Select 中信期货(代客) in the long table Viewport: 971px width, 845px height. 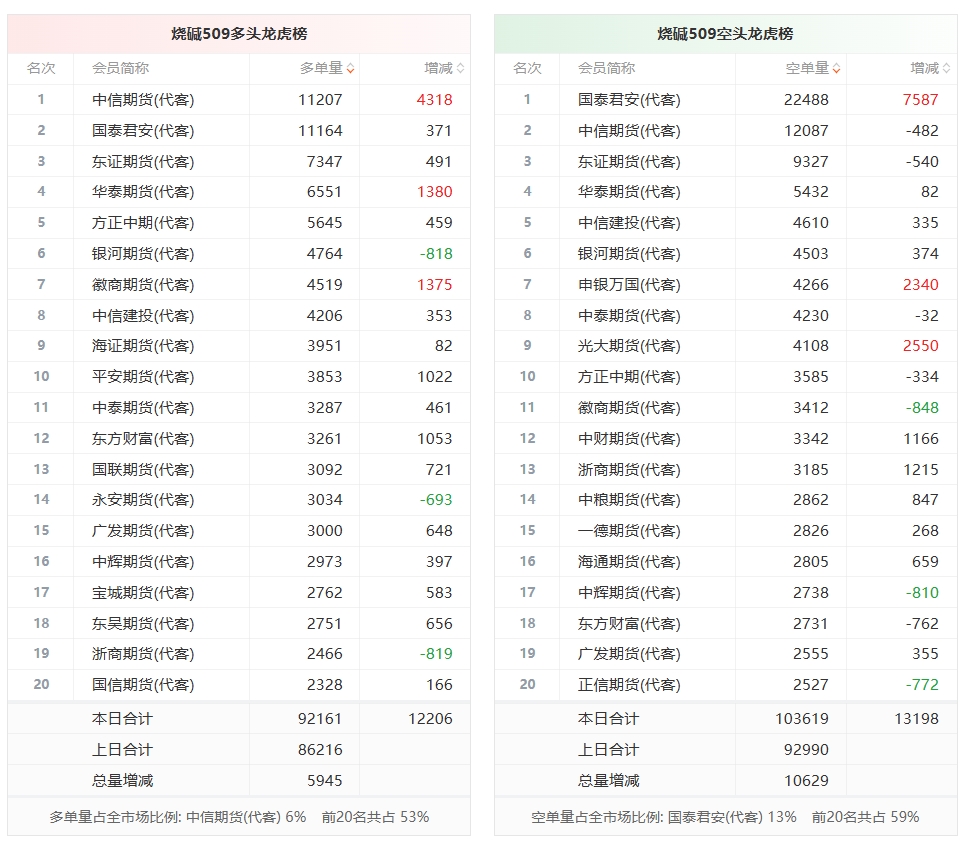coord(143,100)
